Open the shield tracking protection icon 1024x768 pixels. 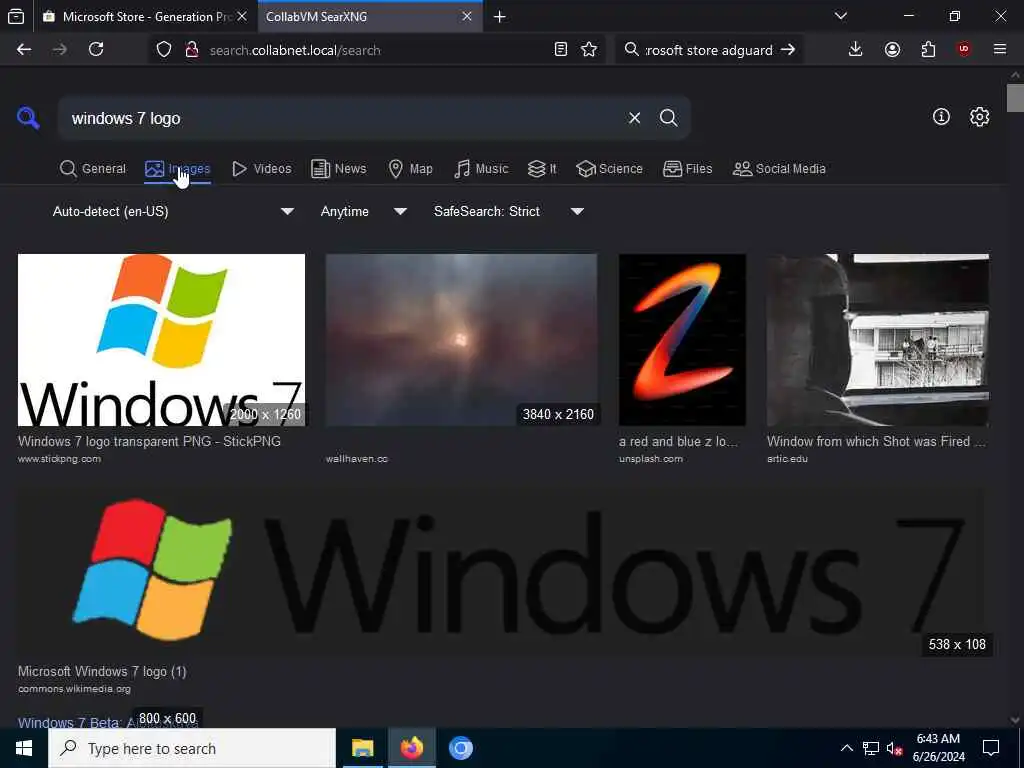(164, 50)
